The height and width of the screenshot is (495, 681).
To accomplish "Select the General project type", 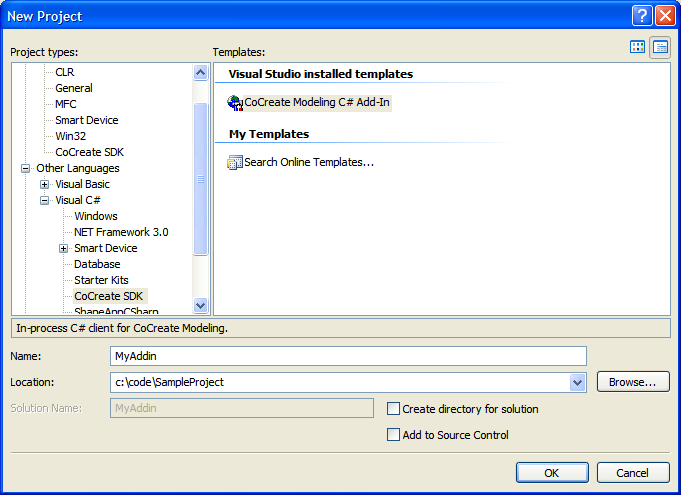I will (x=74, y=88).
